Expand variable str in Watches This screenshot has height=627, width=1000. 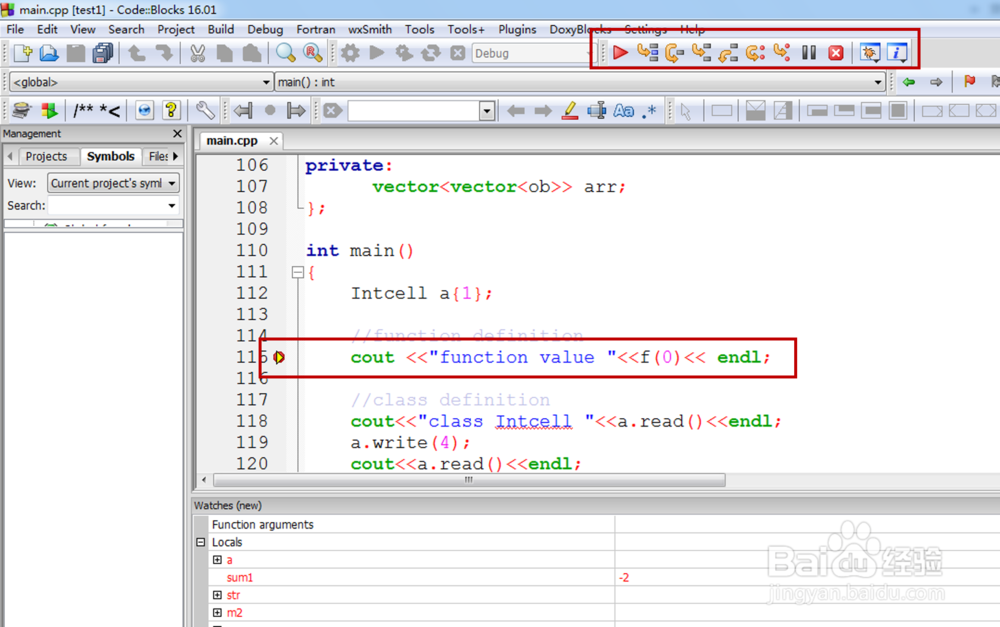tap(217, 594)
